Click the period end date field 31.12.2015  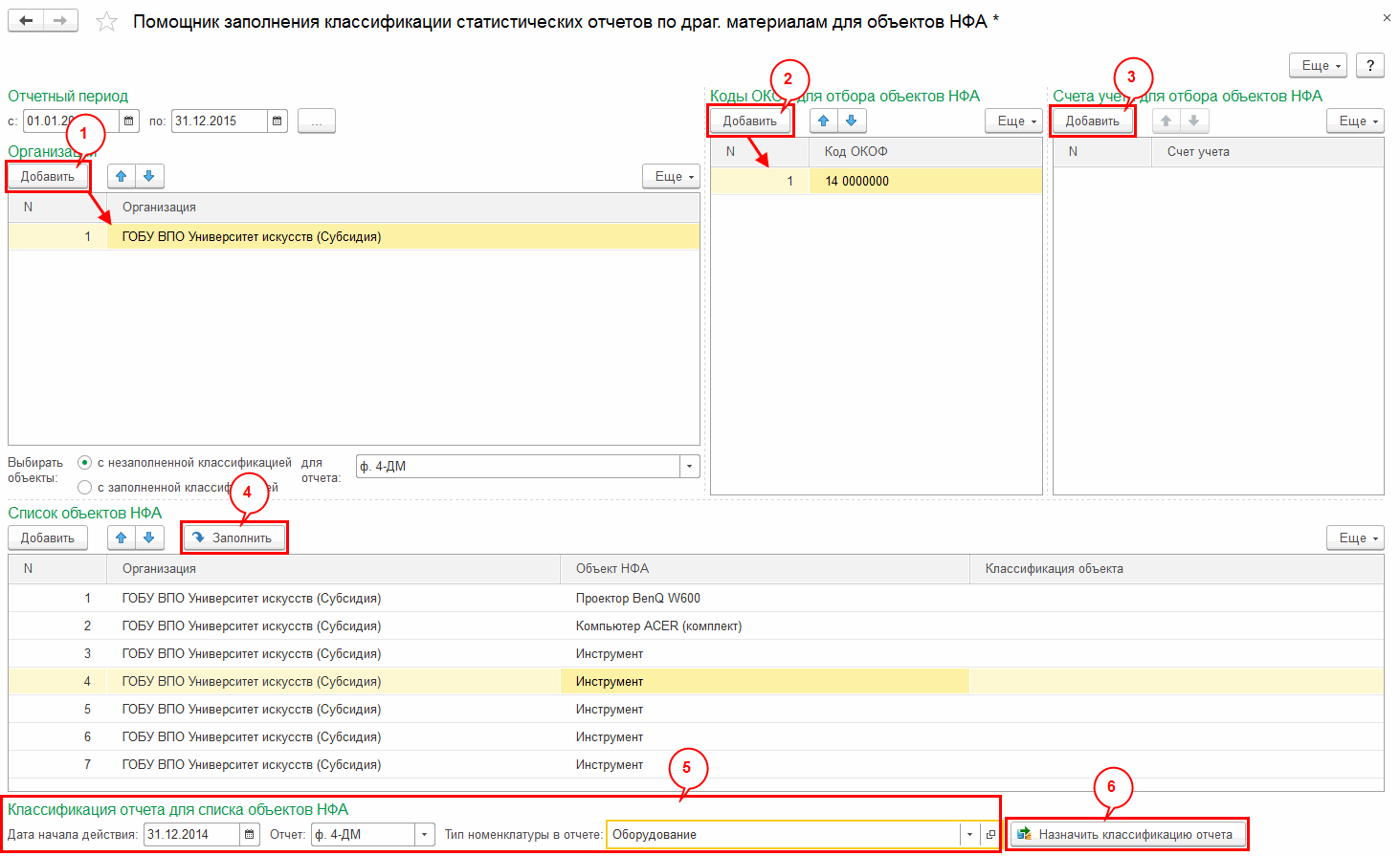tap(219, 121)
